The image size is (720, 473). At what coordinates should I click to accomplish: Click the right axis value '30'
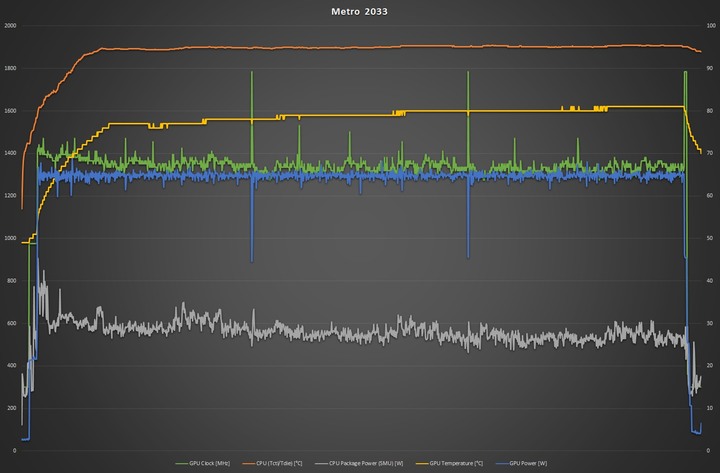[710, 323]
